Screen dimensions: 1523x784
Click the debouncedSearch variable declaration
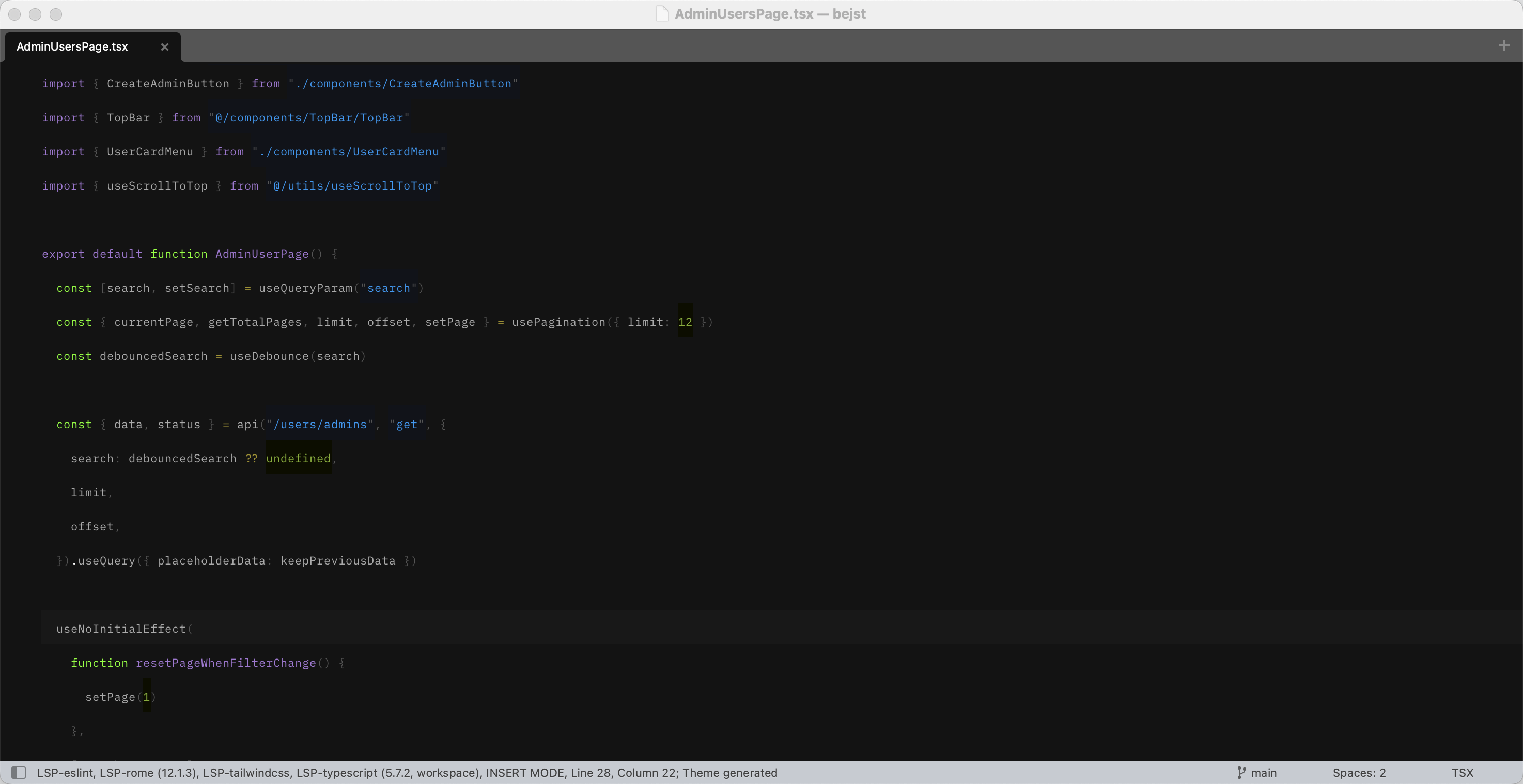[x=154, y=356]
